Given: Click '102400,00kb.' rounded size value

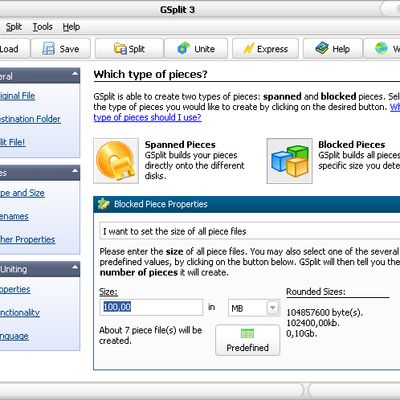Looking at the screenshot, I should tap(313, 323).
